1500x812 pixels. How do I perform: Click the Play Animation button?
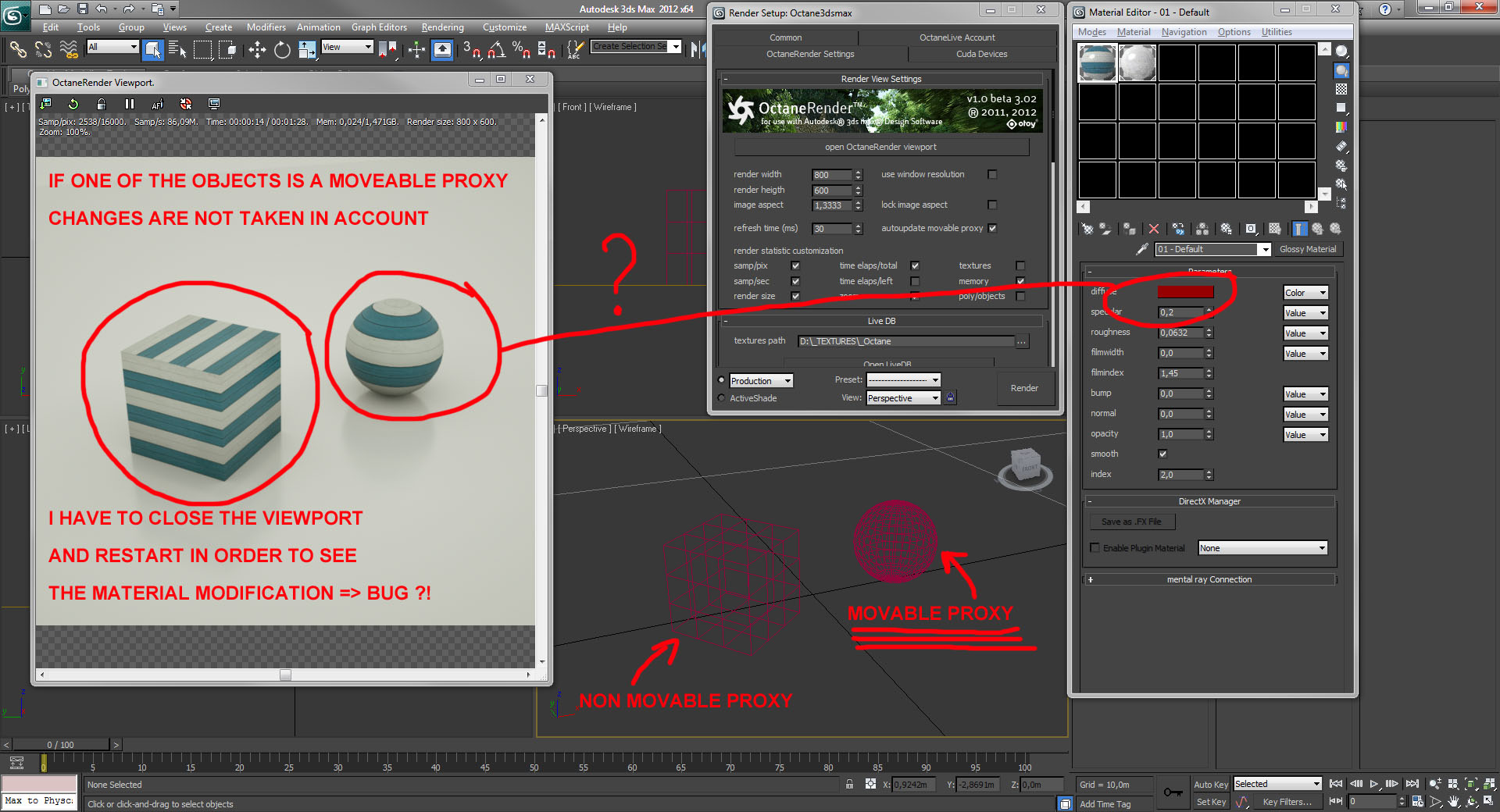1374,784
